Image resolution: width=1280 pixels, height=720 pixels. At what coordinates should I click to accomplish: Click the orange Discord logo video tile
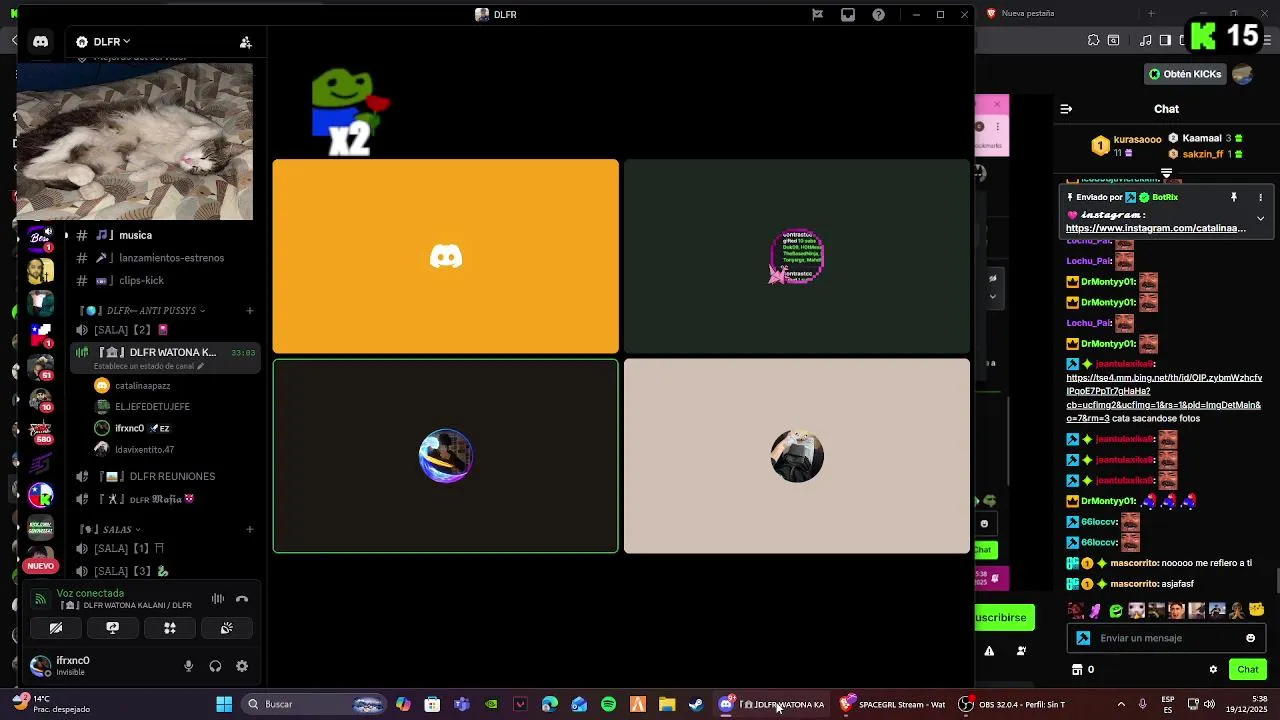(x=446, y=257)
